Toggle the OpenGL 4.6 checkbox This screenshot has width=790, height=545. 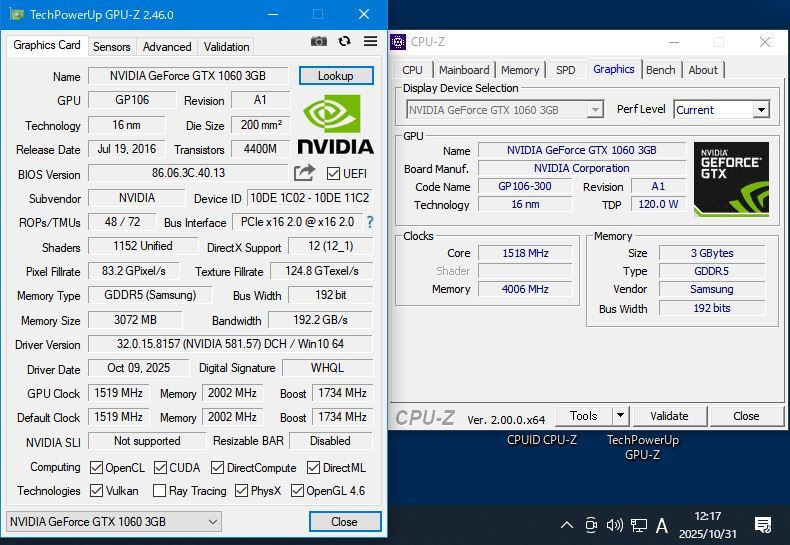coord(297,490)
